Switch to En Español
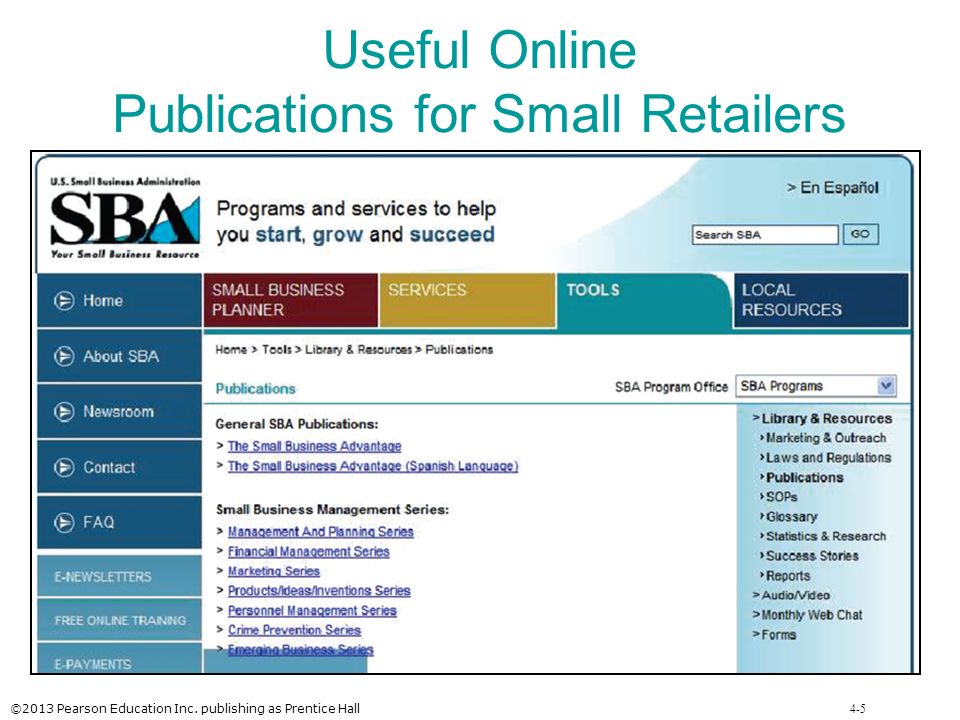Screen dimensions: 960x720 833,187
